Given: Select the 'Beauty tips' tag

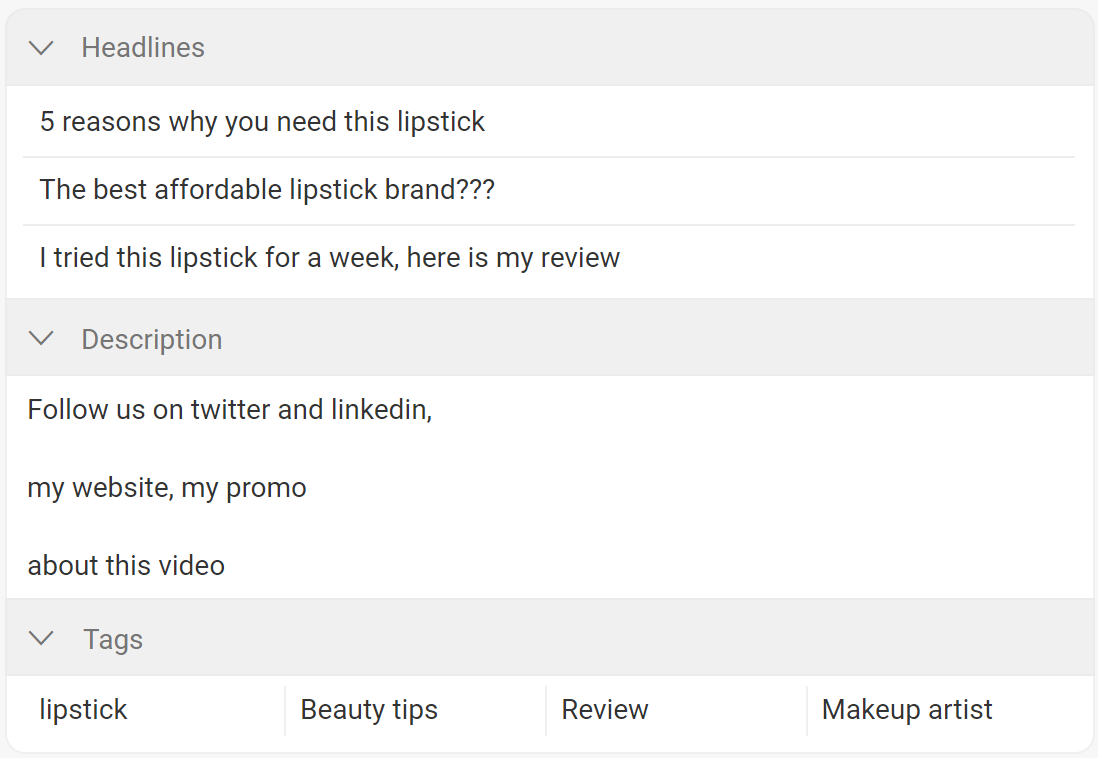Looking at the screenshot, I should point(369,710).
